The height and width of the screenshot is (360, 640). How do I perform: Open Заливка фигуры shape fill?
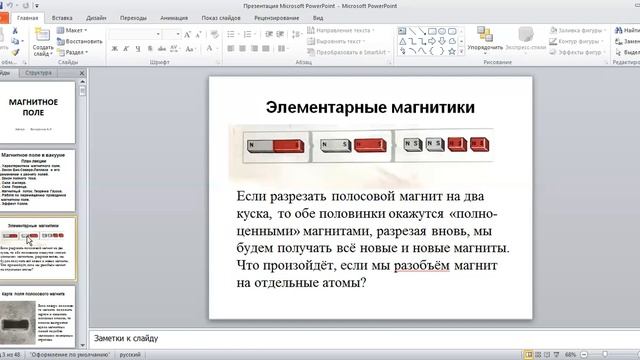[578, 30]
